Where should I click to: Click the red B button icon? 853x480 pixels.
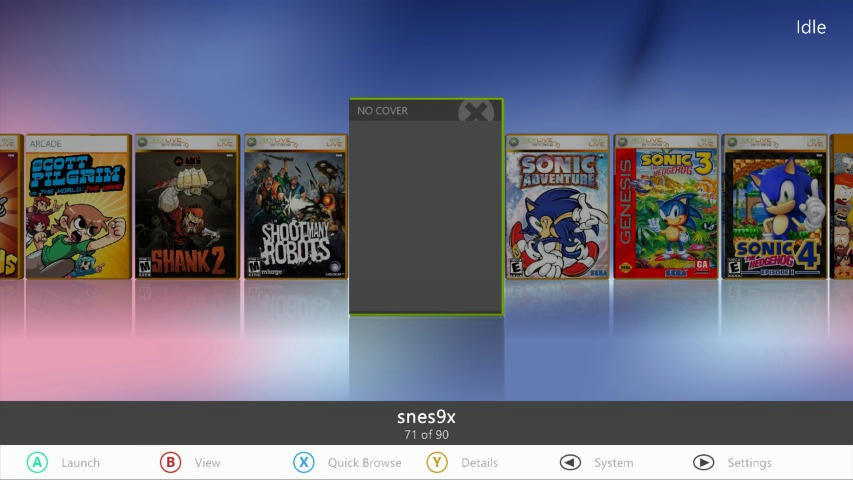coord(170,463)
